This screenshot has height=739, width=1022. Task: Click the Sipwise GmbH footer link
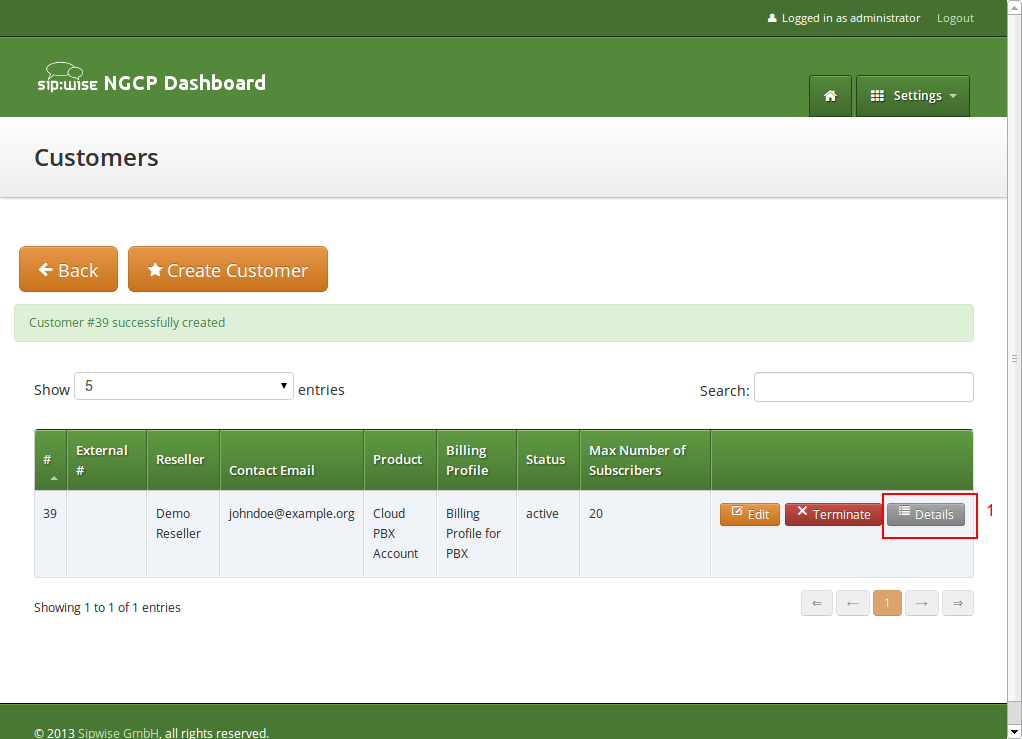118,733
